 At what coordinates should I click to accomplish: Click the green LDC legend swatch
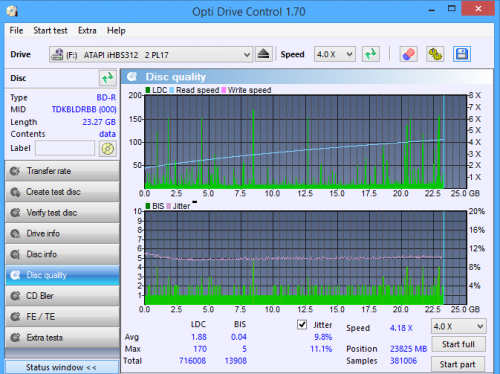pos(148,90)
